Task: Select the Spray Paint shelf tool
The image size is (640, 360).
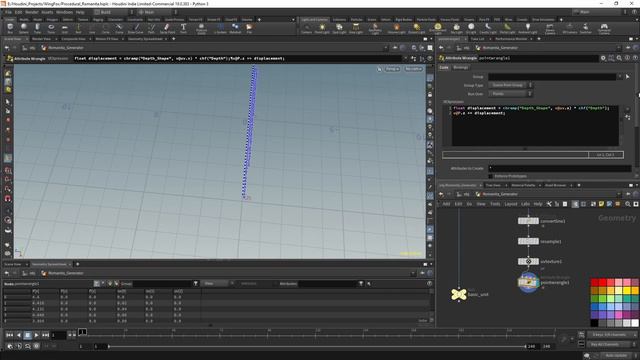Action: click(x=167, y=28)
